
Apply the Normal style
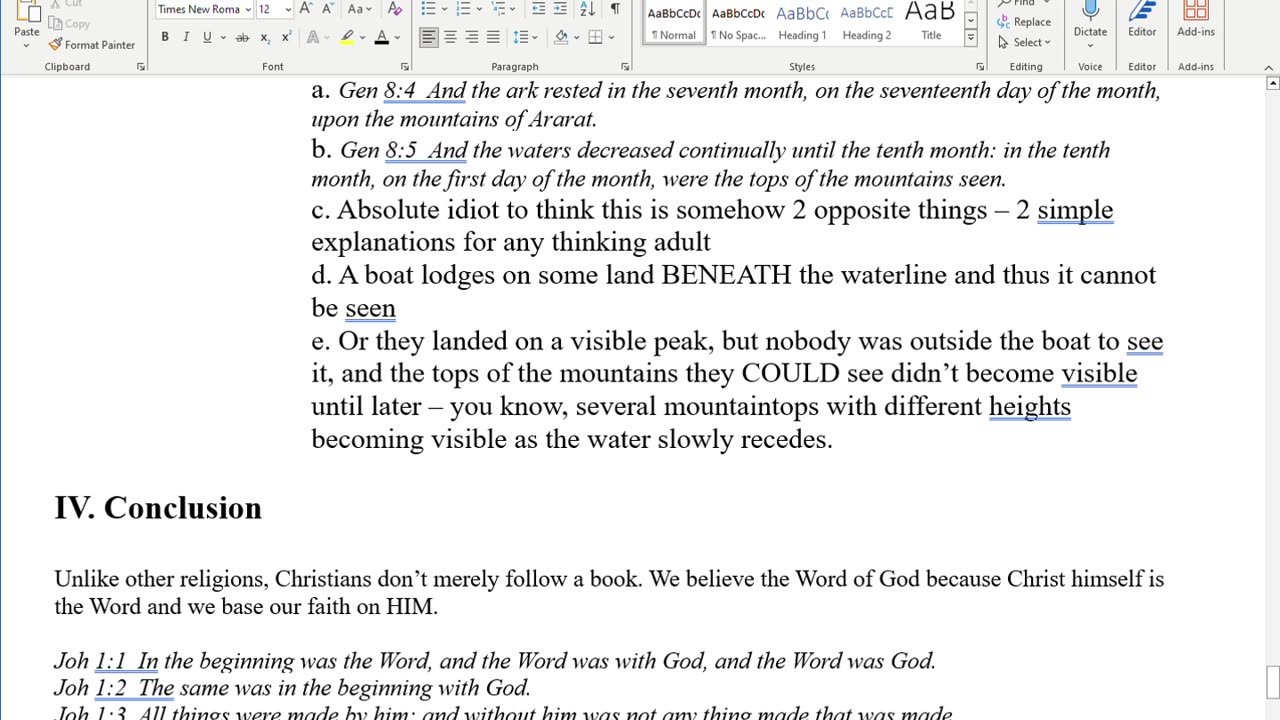674,23
